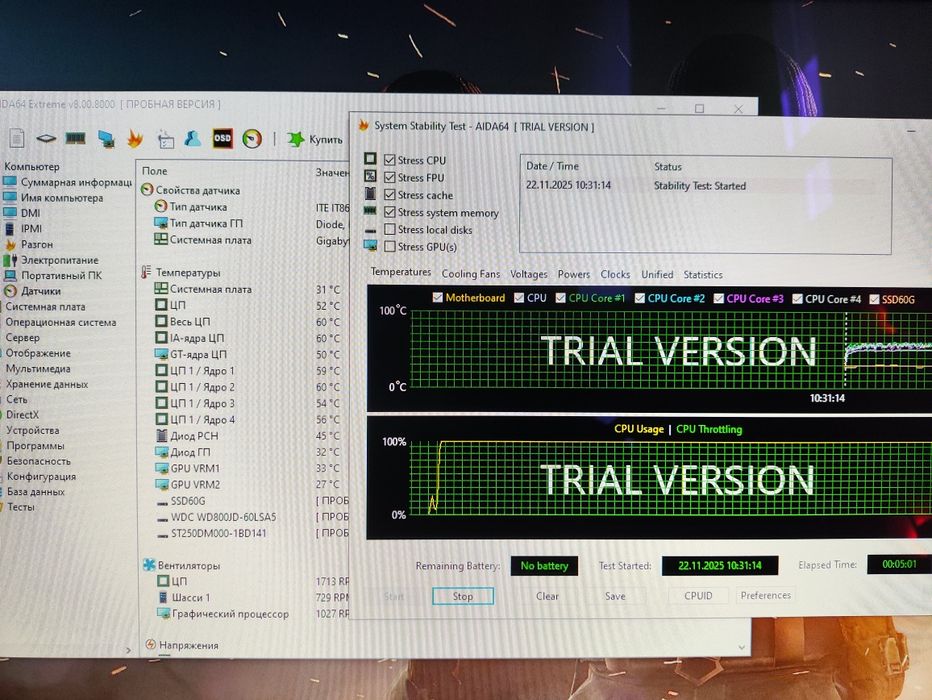Switch to the Clocks tab

click(615, 274)
